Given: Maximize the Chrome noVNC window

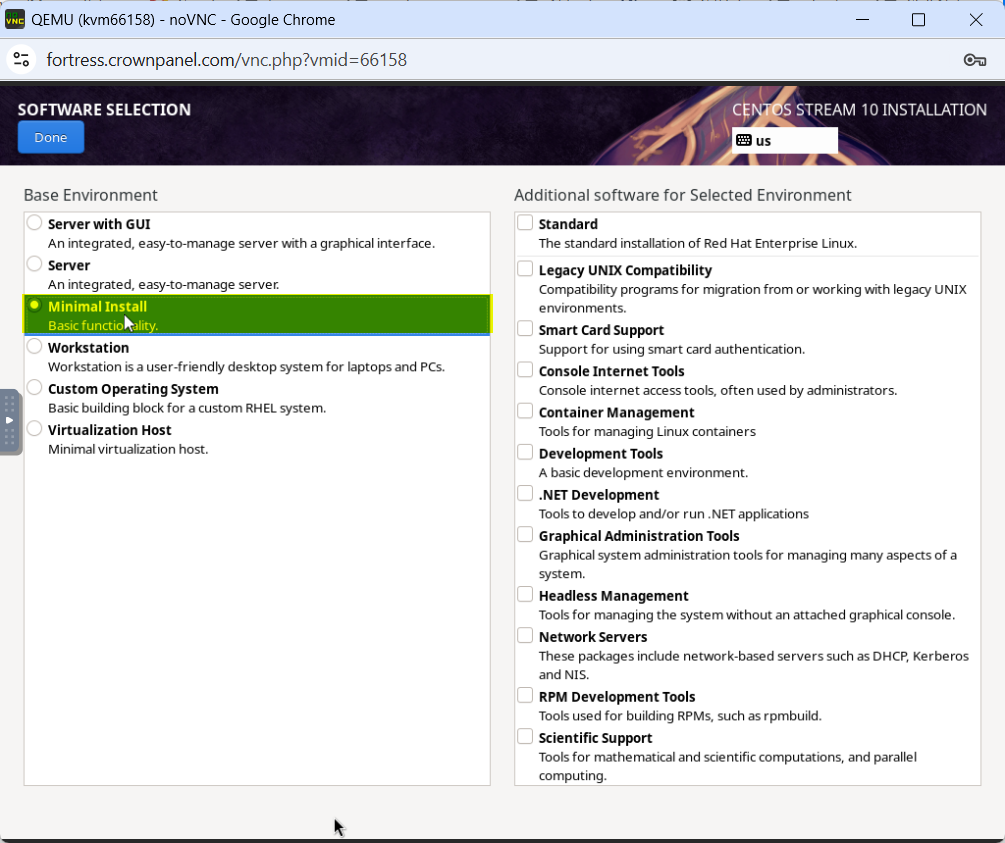Looking at the screenshot, I should click(918, 20).
